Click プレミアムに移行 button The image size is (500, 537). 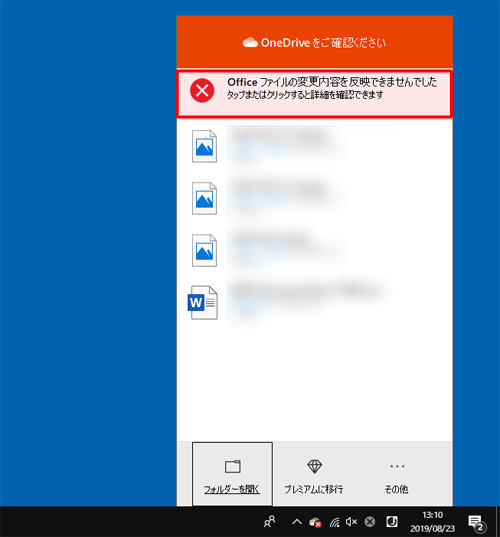(314, 474)
